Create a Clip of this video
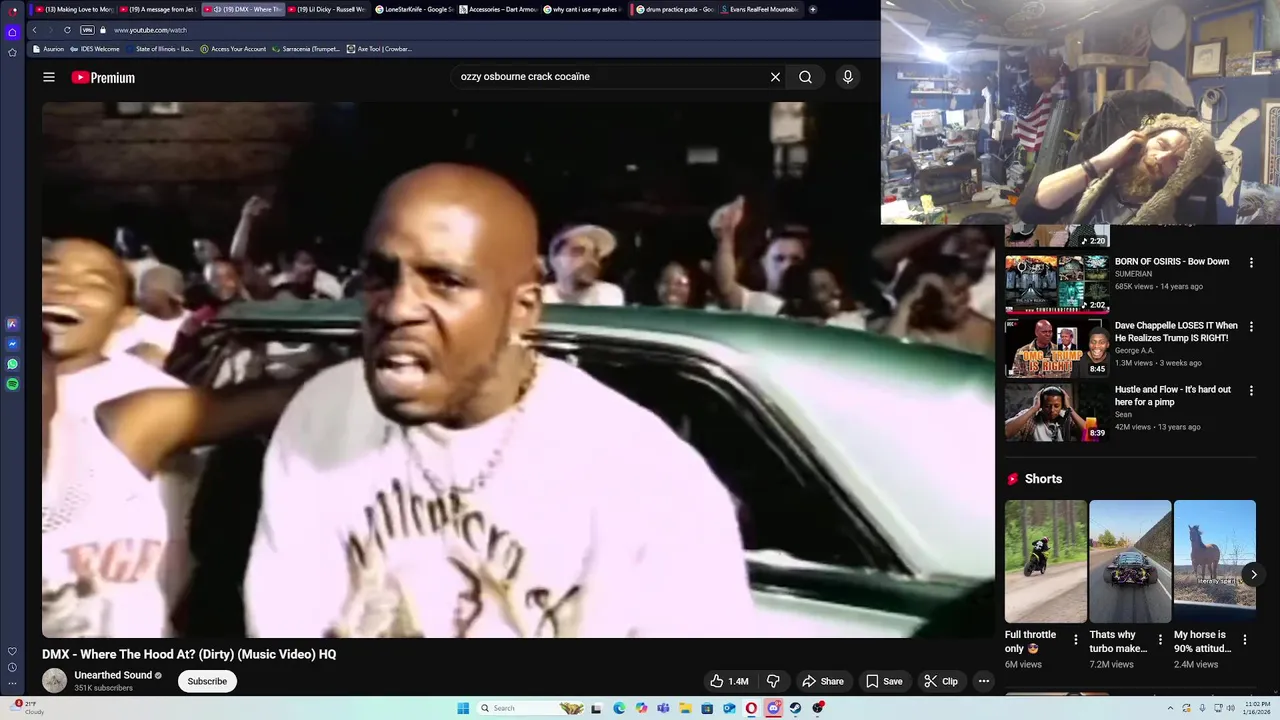This screenshot has width=1280, height=720. click(x=941, y=681)
